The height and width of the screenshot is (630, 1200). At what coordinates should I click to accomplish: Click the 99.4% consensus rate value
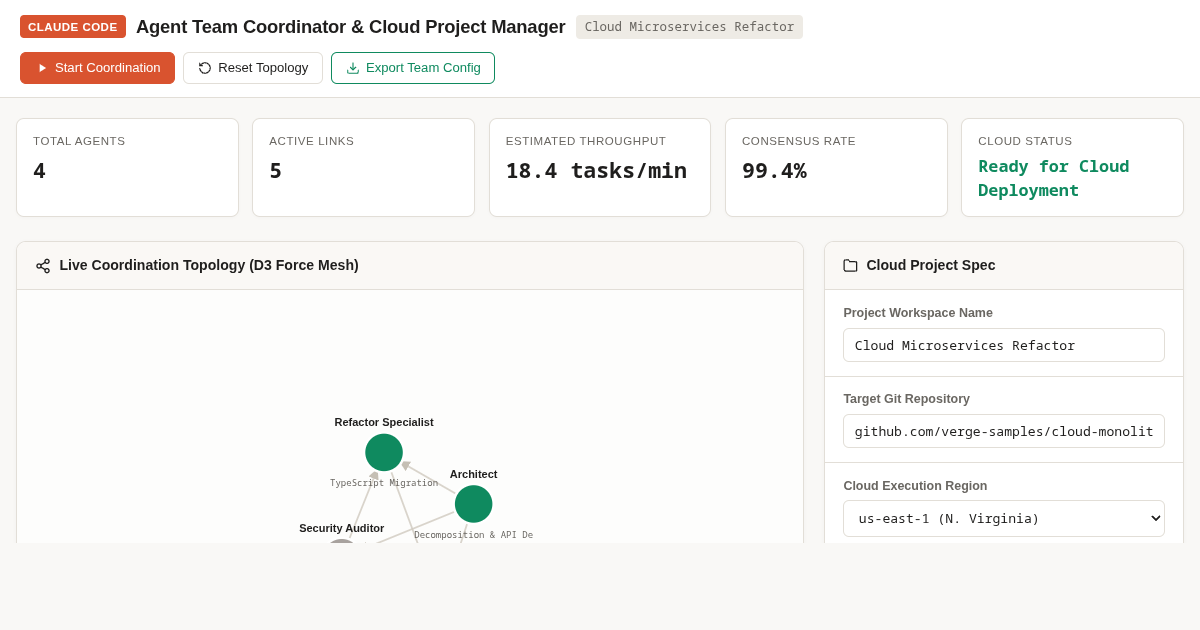774,171
